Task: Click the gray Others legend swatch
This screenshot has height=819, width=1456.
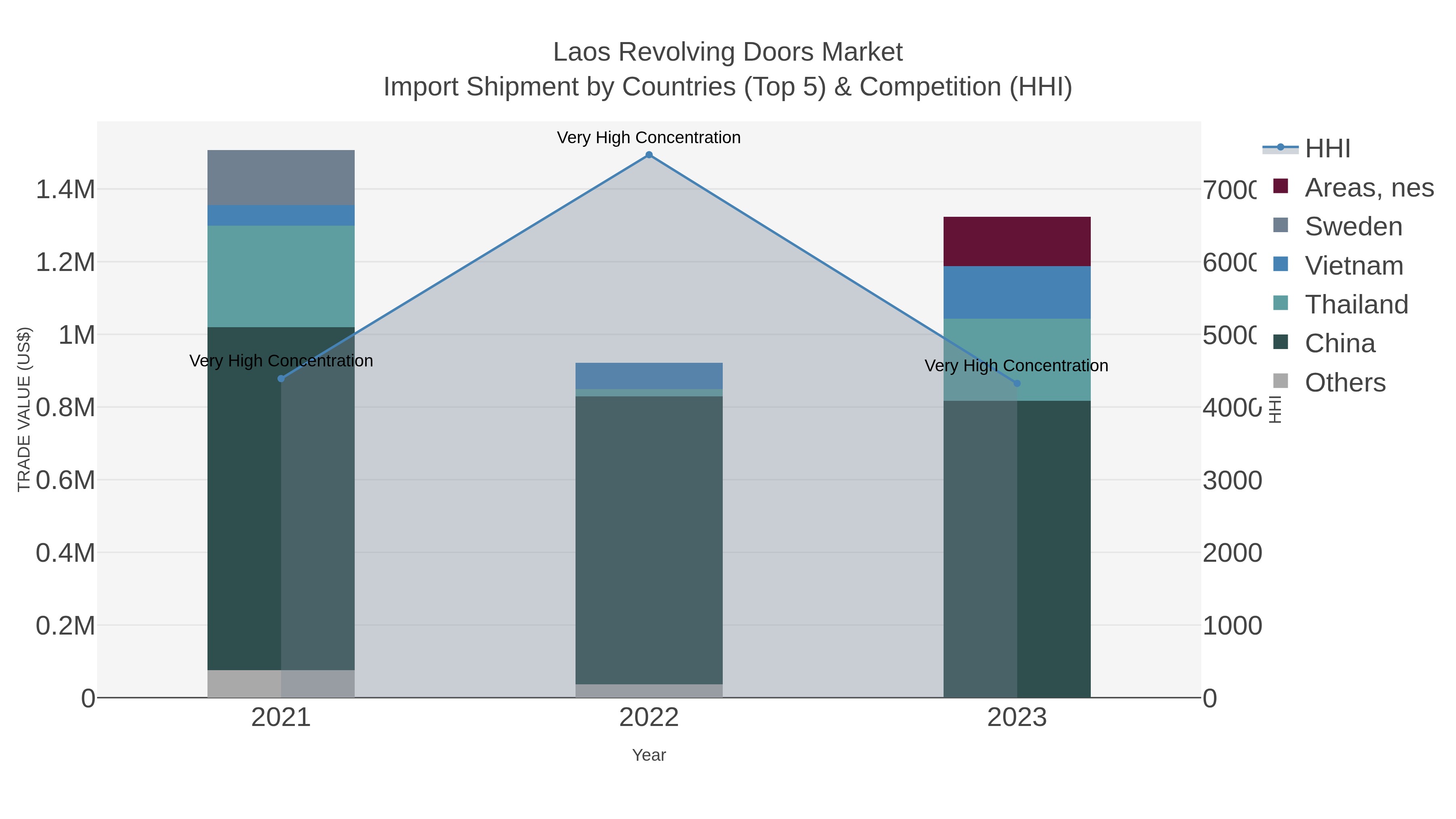Action: coord(1281,381)
